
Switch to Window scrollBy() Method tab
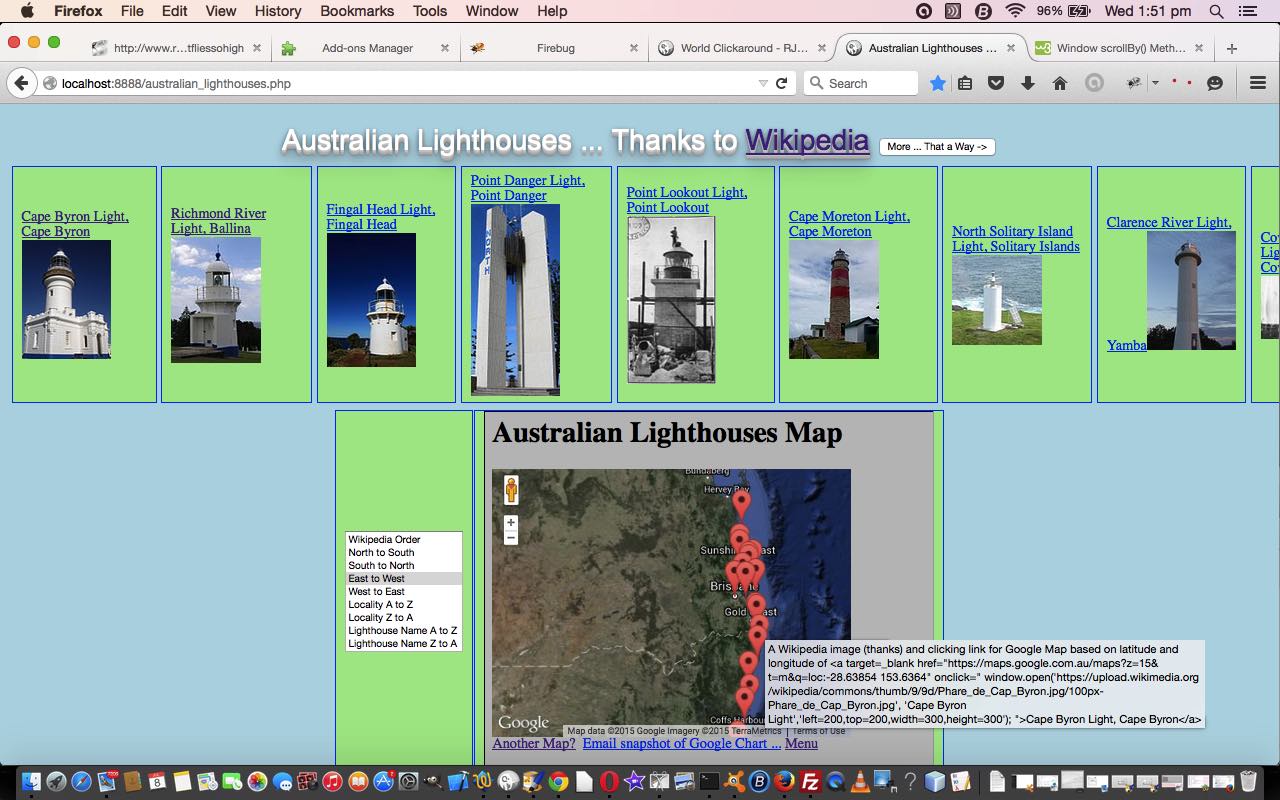click(1120, 48)
